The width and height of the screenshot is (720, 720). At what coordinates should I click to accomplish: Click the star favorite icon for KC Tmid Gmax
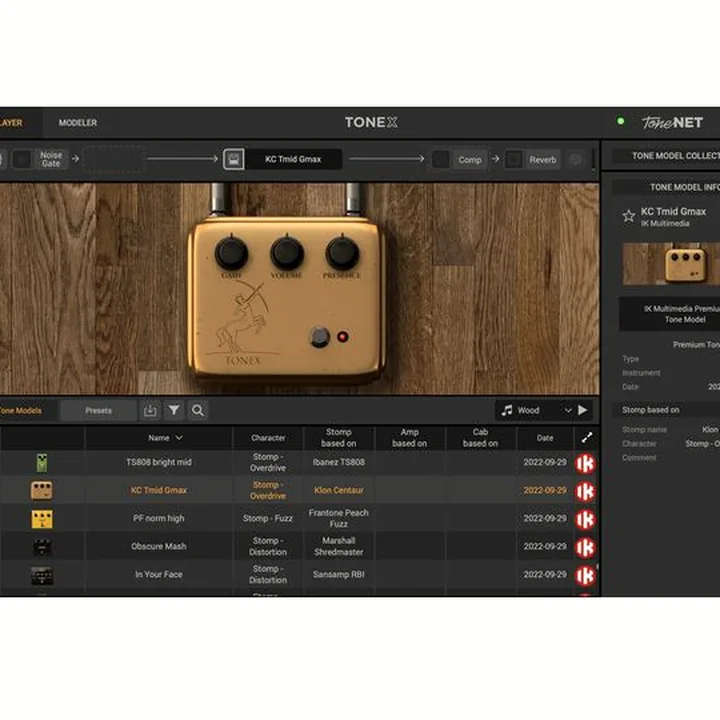coord(629,216)
